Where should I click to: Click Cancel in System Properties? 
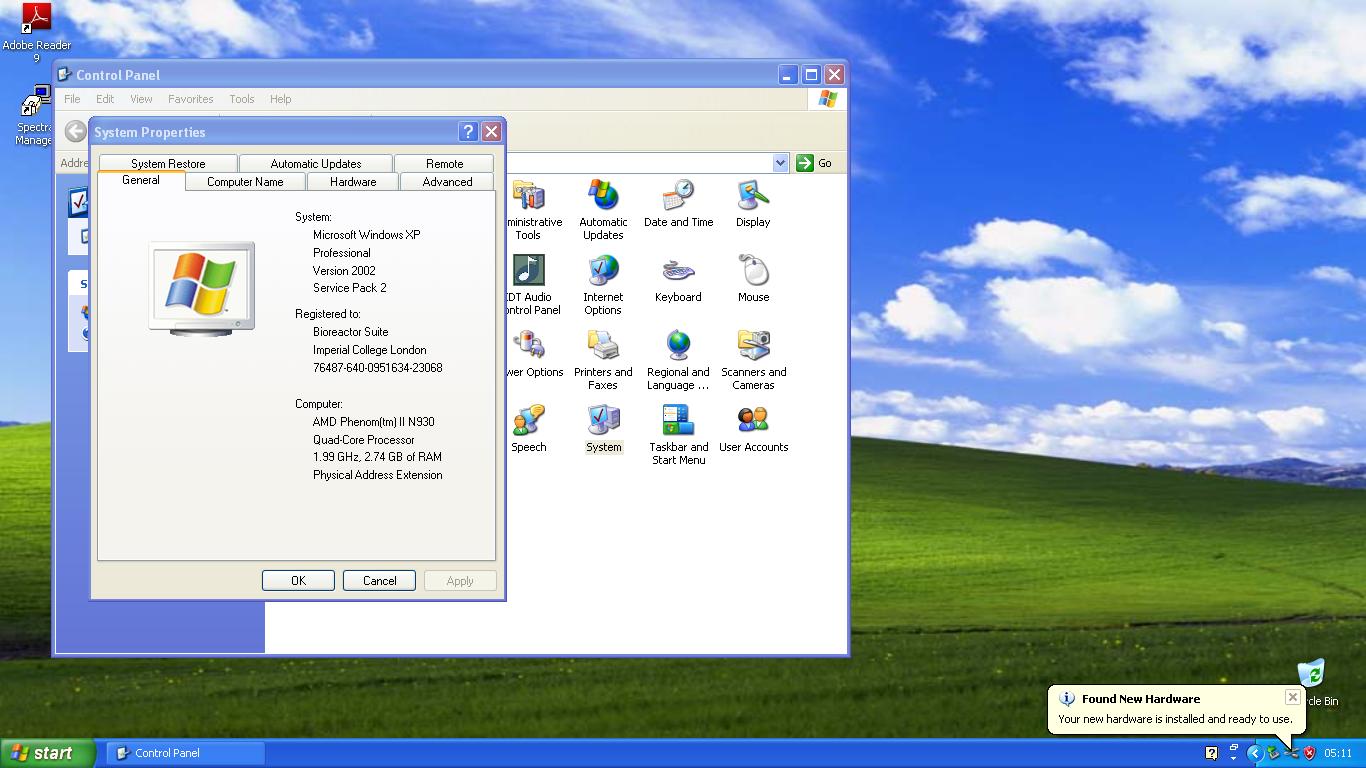click(x=379, y=581)
